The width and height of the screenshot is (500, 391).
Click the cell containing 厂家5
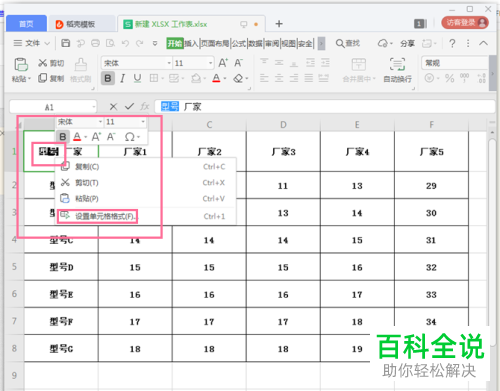(x=431, y=152)
